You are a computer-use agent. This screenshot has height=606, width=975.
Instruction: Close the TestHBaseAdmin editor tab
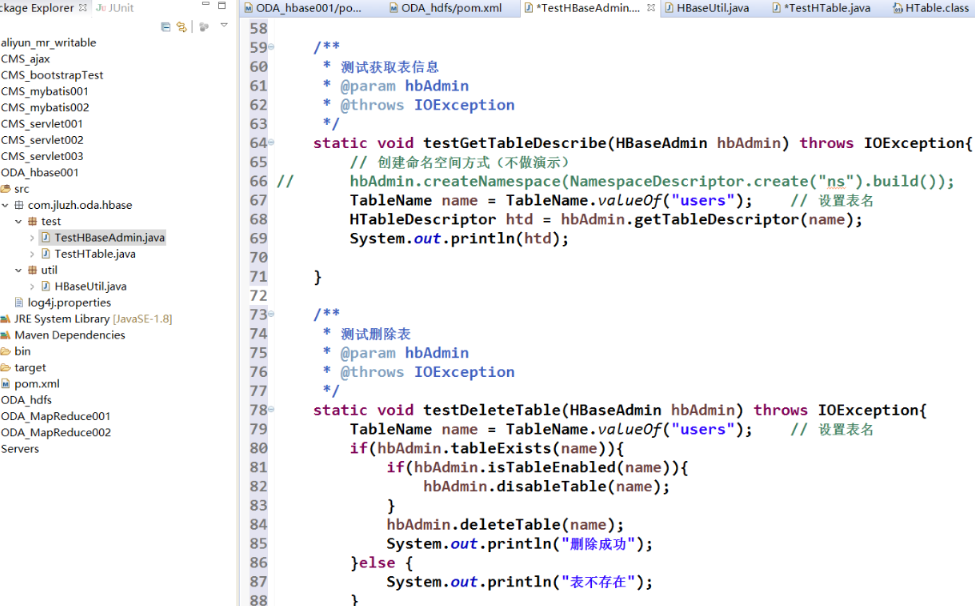(x=650, y=8)
